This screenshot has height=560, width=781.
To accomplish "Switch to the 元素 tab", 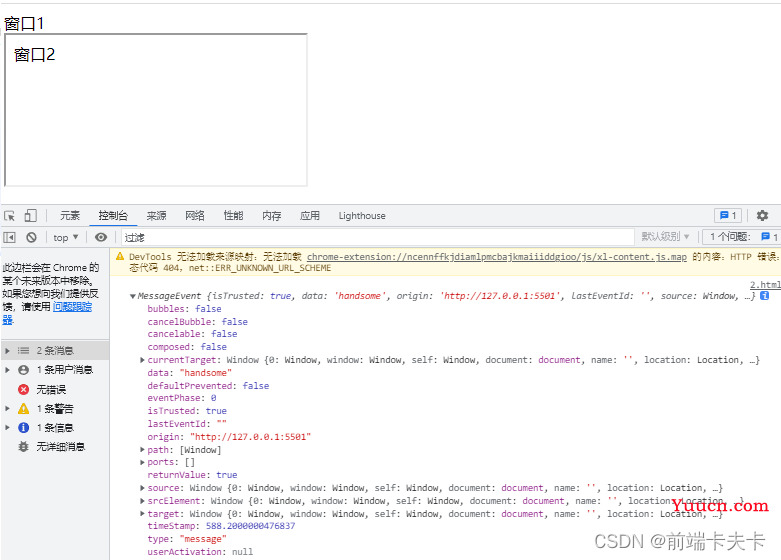I will [70, 215].
